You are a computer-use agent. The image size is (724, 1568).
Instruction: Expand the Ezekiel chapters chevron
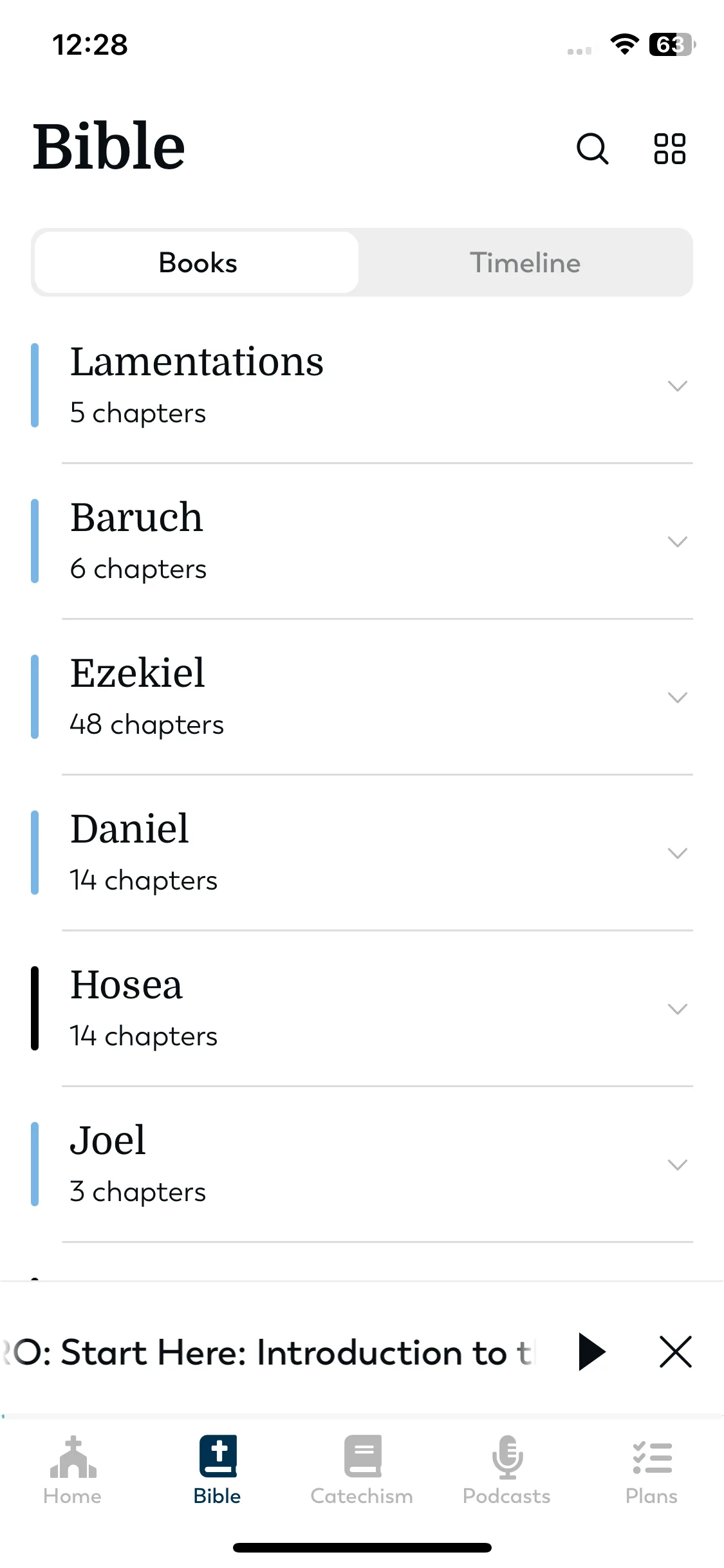(678, 697)
